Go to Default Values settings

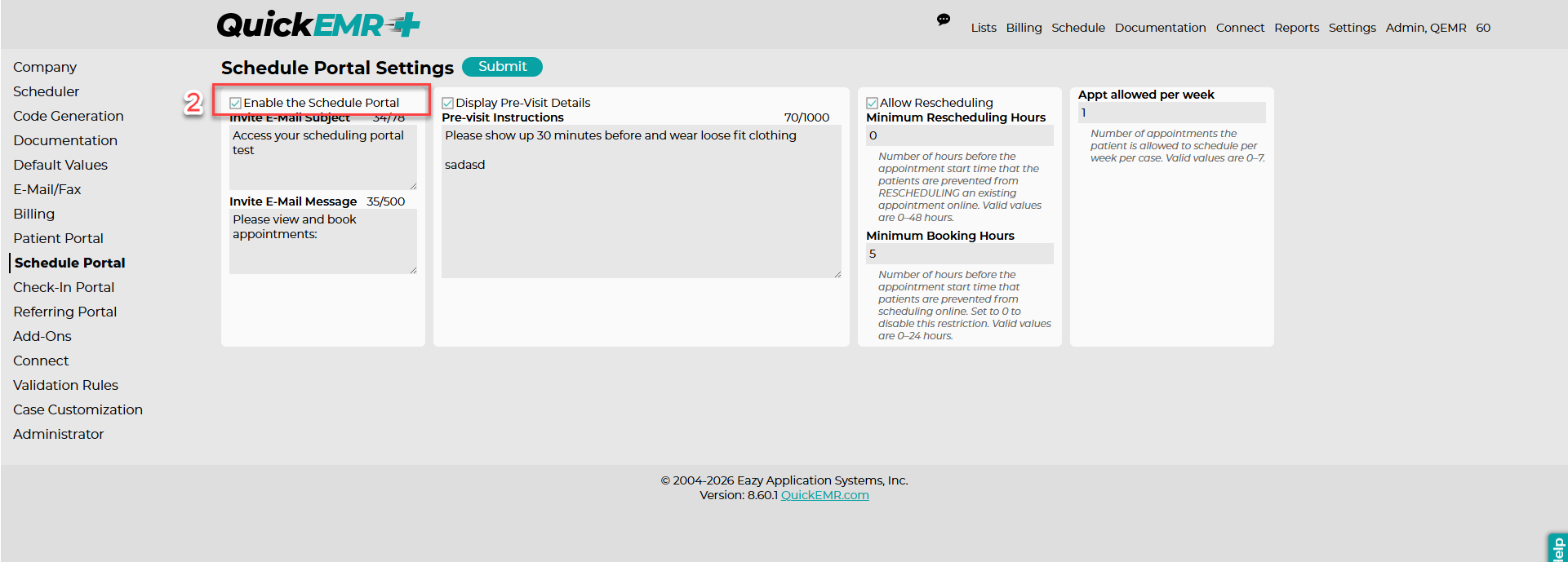60,165
